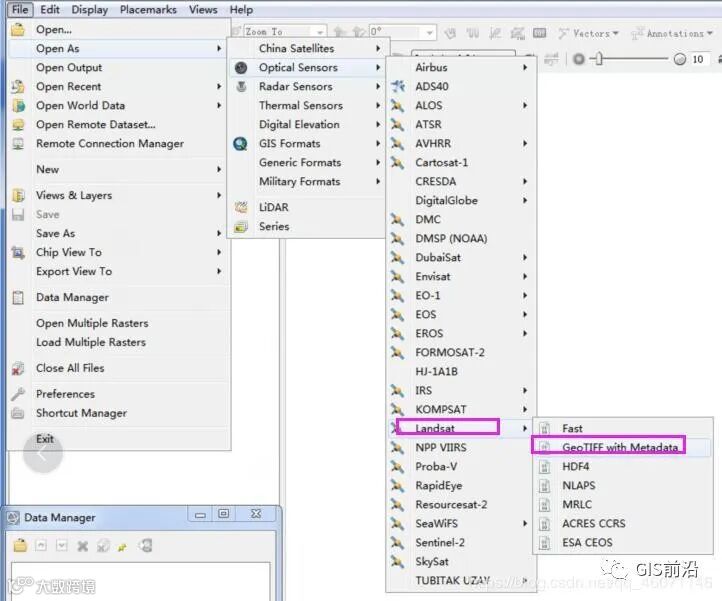Image resolution: width=722 pixels, height=601 pixels.
Task: Expand the Generic Formats submenu
Action: (x=307, y=163)
